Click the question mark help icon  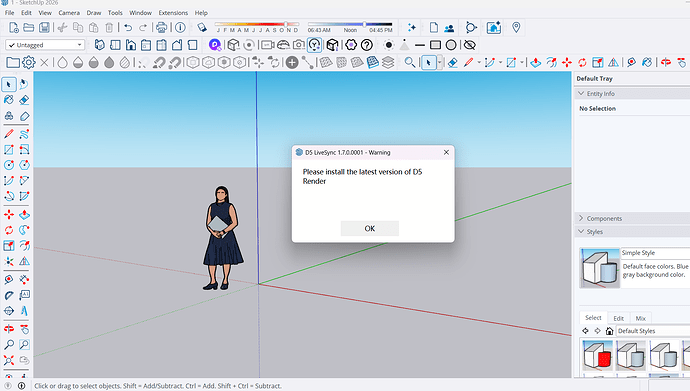367,45
